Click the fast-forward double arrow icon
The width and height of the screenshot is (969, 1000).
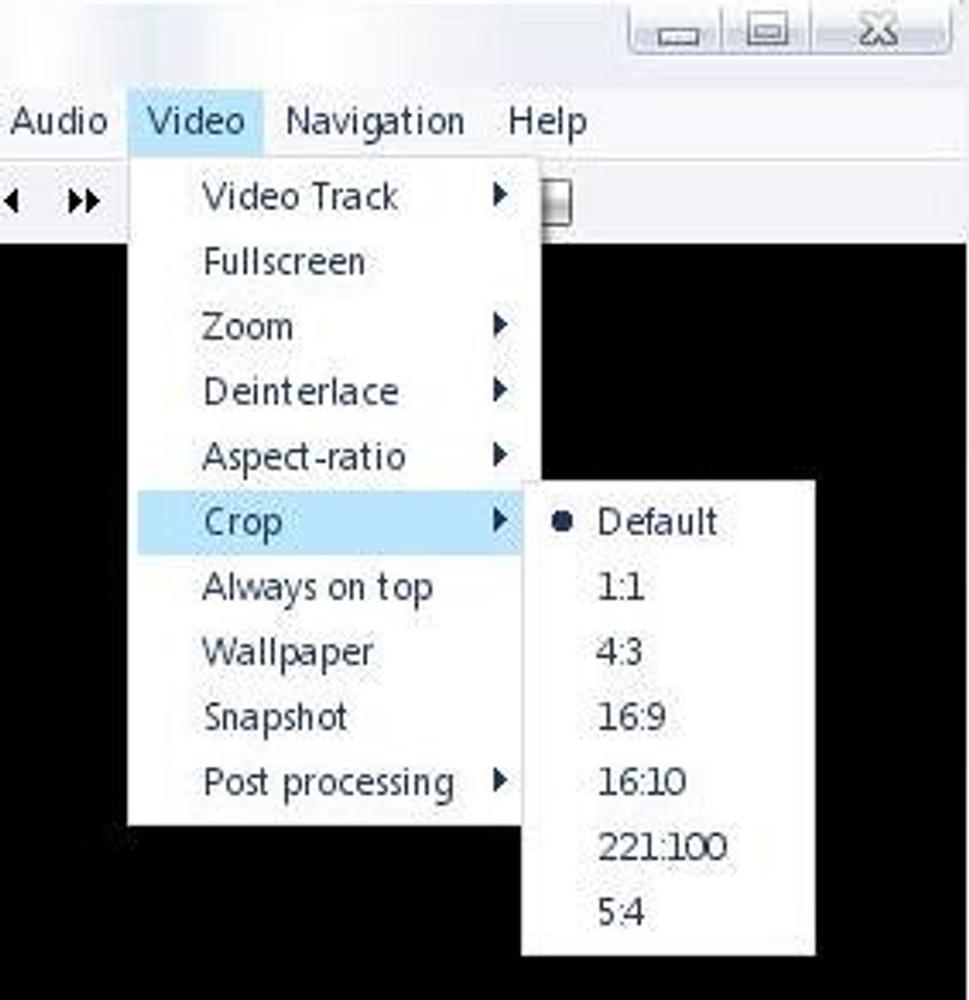[x=83, y=201]
